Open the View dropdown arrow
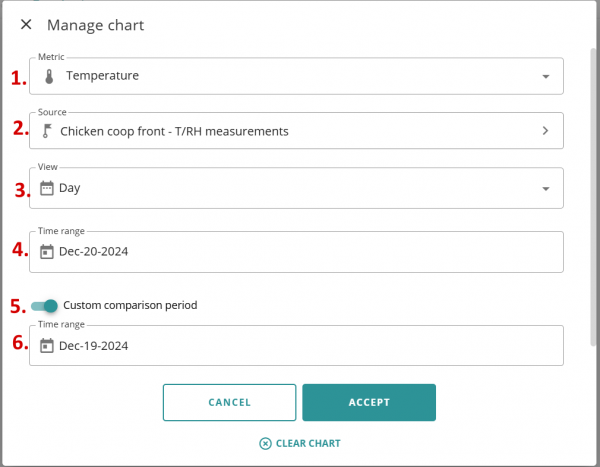The height and width of the screenshot is (467, 600). (x=545, y=188)
